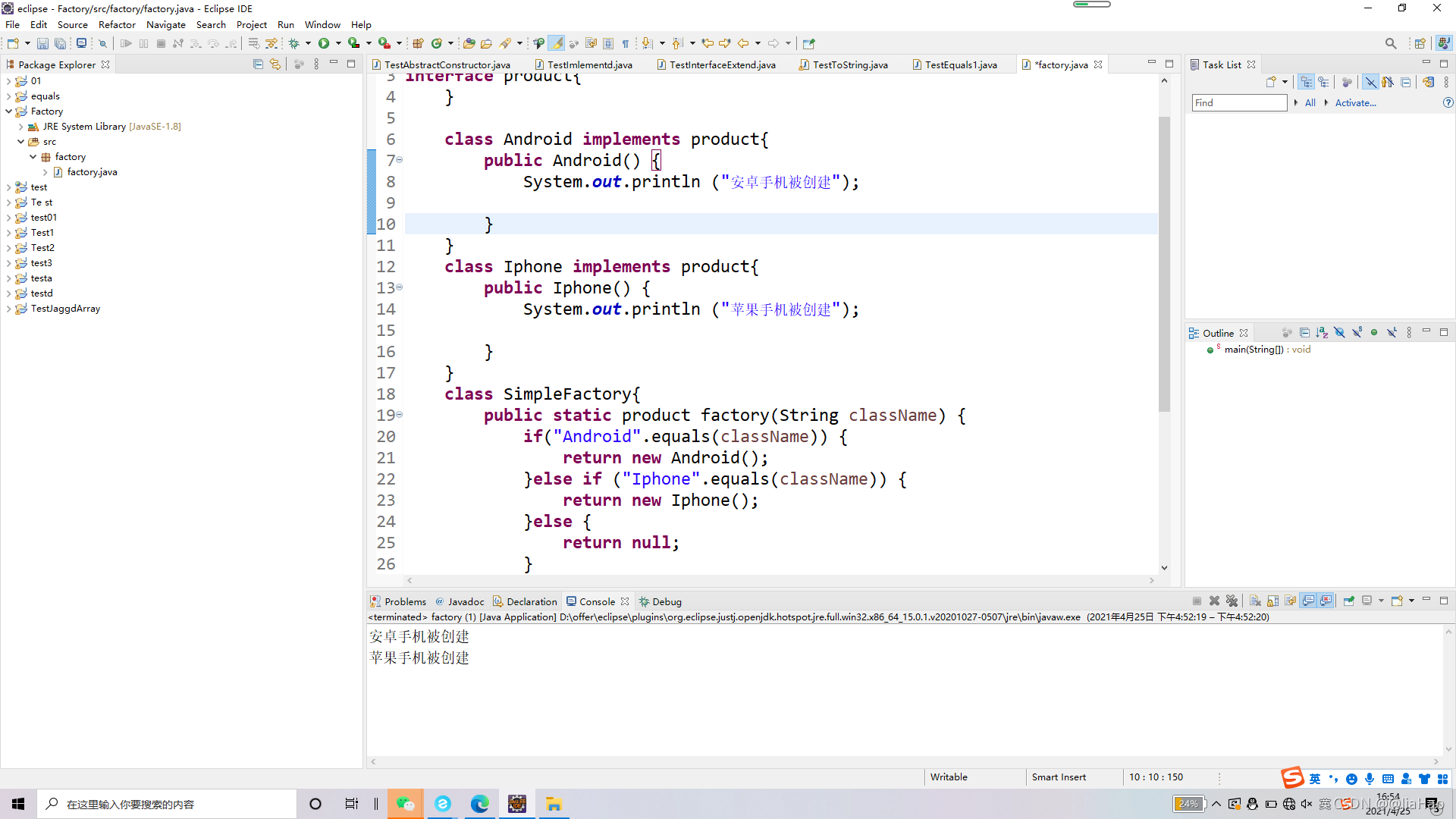Create a new task in Task List
The image size is (1456, 819).
1272,81
